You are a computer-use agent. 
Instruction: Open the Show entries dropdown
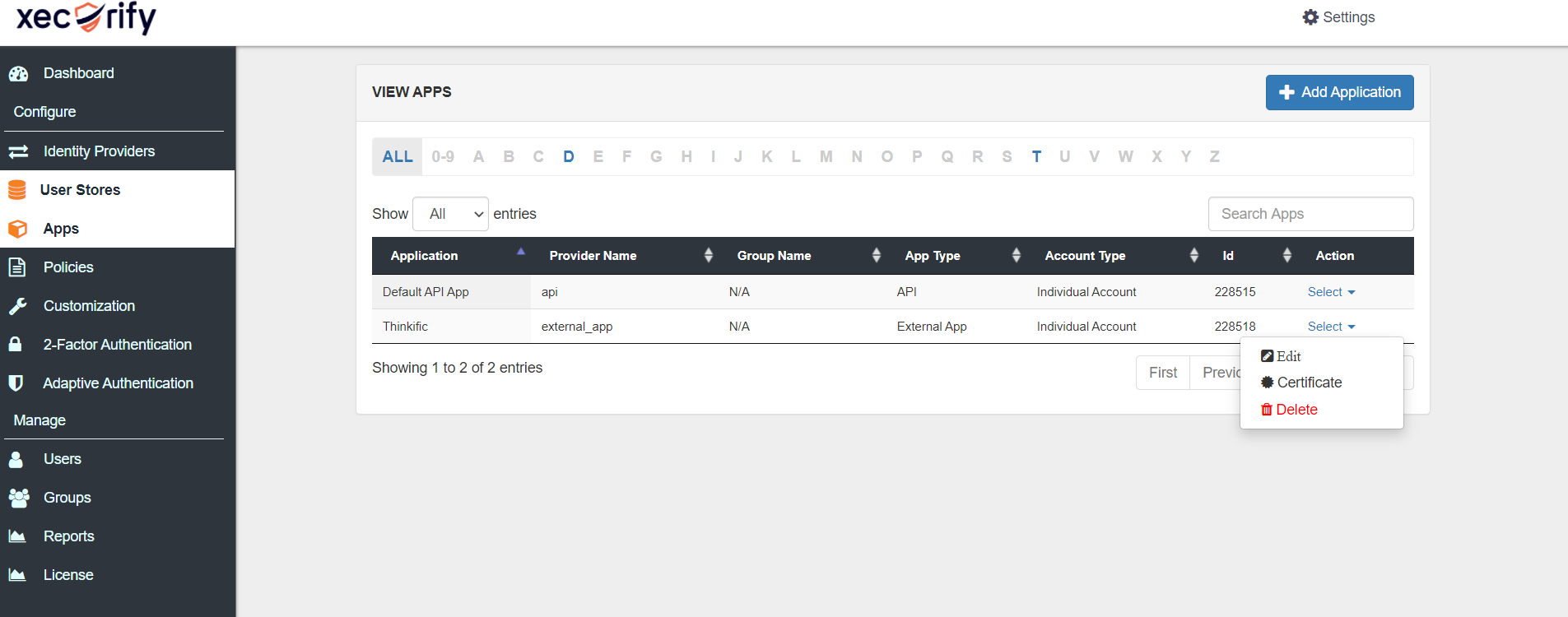[450, 214]
